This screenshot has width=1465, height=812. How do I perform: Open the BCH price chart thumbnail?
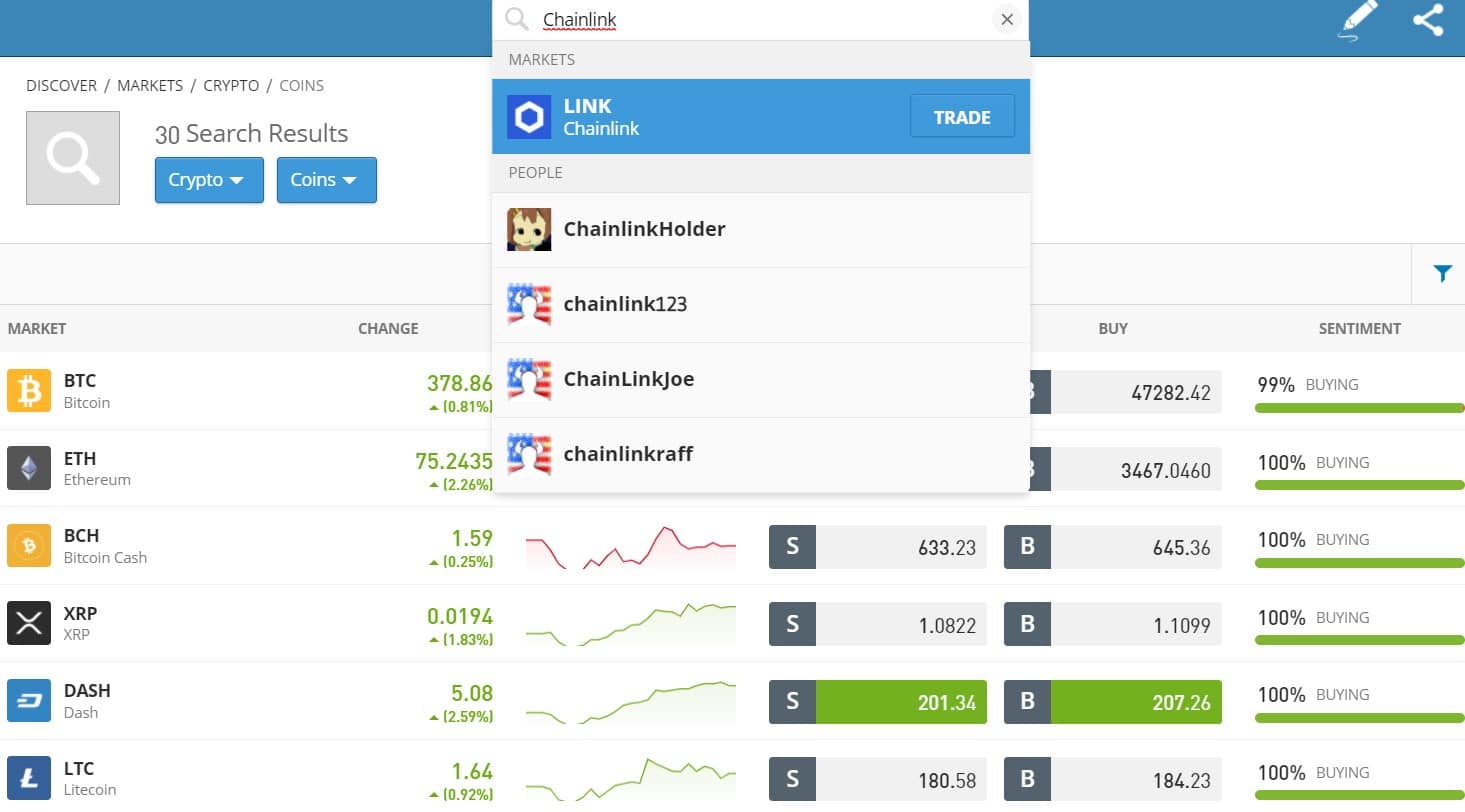(x=631, y=547)
